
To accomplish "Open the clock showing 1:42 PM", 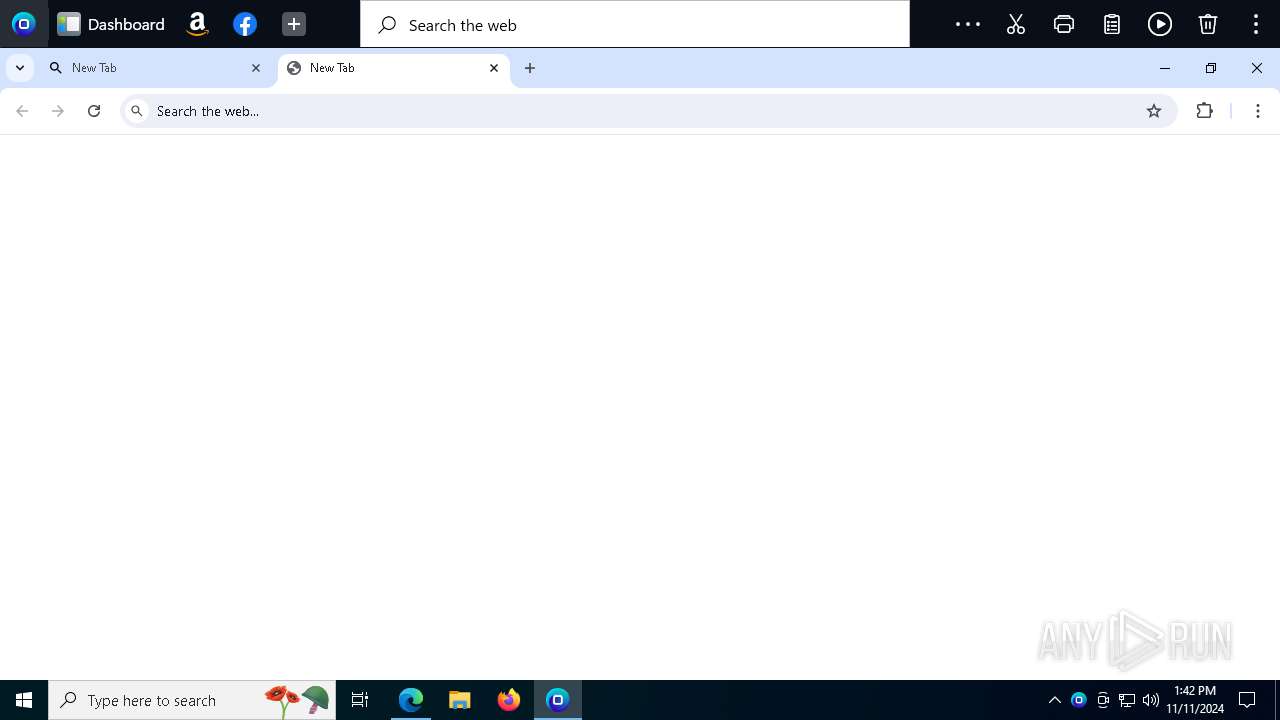I will [x=1195, y=700].
